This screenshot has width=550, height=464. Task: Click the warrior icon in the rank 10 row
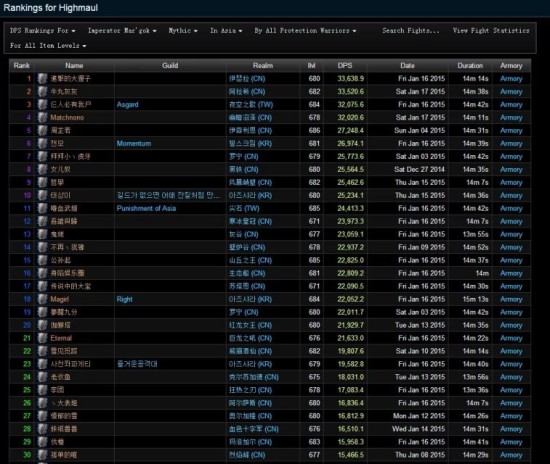(42, 195)
